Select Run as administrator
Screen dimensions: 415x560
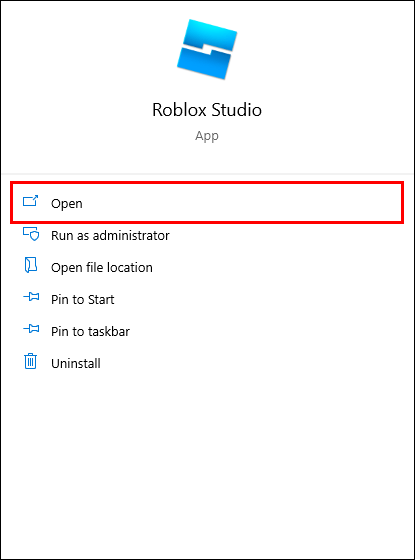(110, 235)
